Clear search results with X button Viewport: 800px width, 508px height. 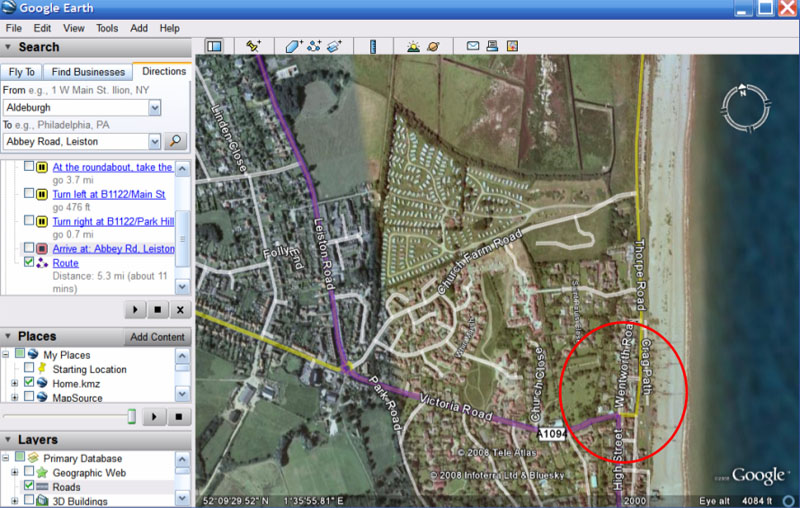180,309
